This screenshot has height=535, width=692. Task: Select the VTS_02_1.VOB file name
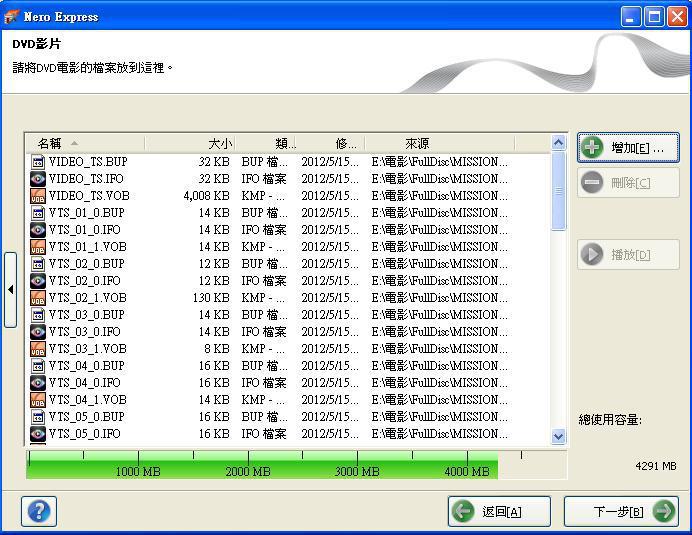pyautogui.click(x=88, y=298)
